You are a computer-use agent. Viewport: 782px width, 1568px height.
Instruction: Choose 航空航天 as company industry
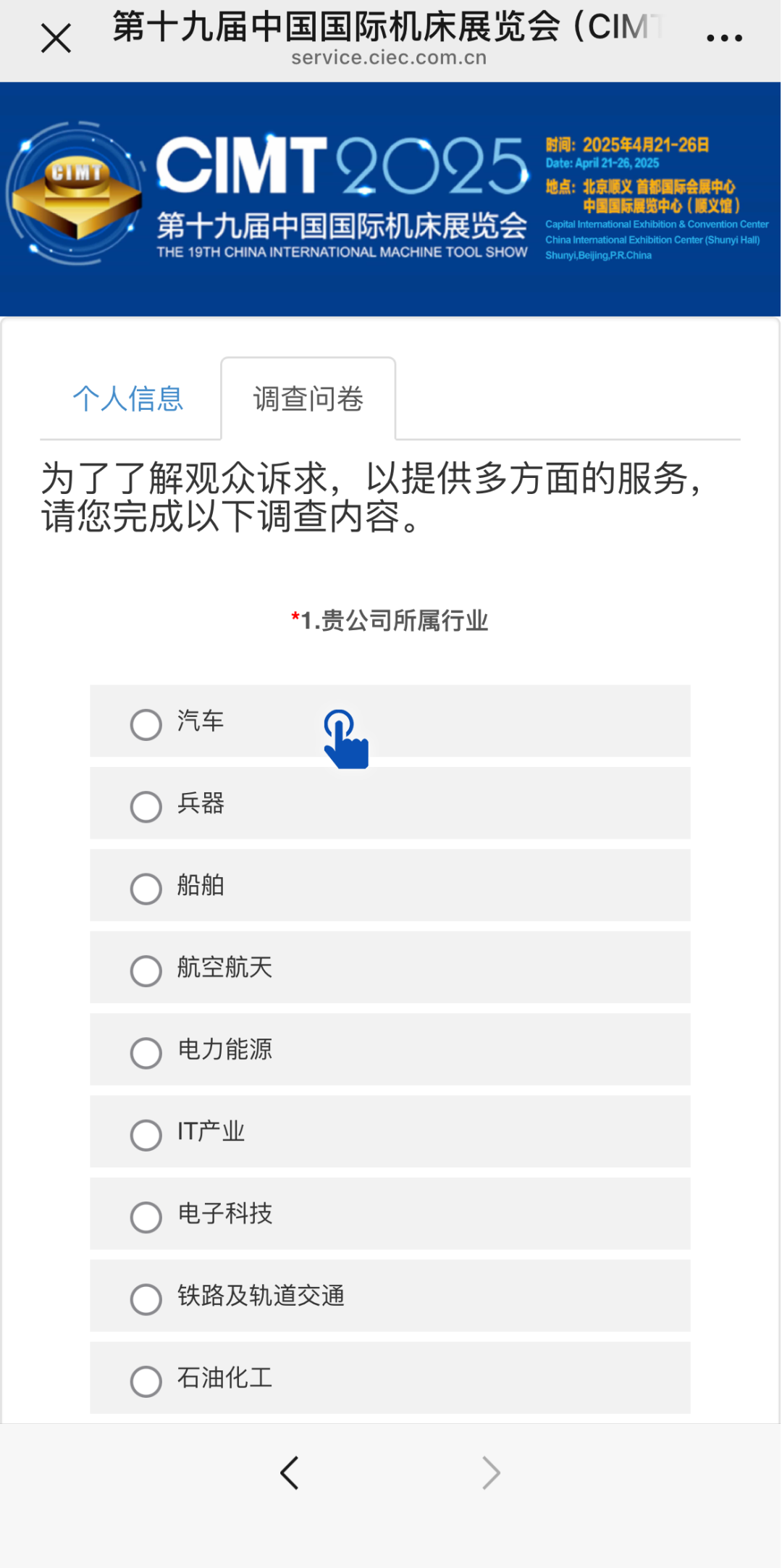(x=390, y=967)
